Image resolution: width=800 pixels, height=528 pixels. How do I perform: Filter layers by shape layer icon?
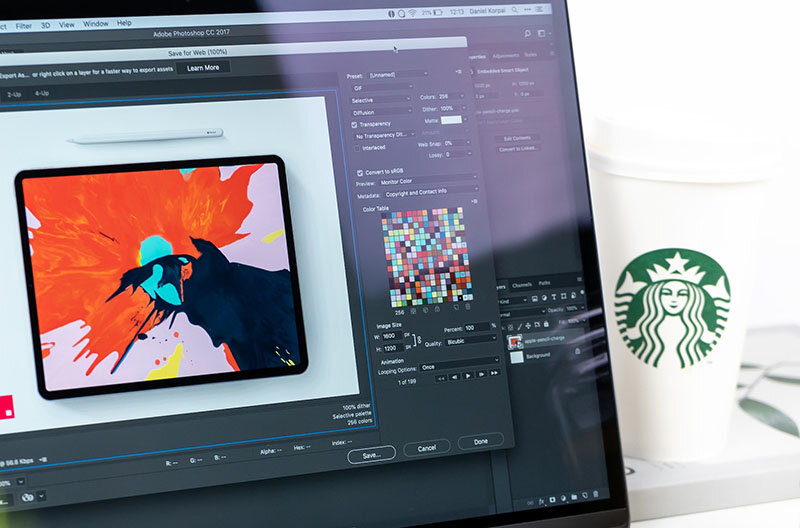[x=563, y=296]
